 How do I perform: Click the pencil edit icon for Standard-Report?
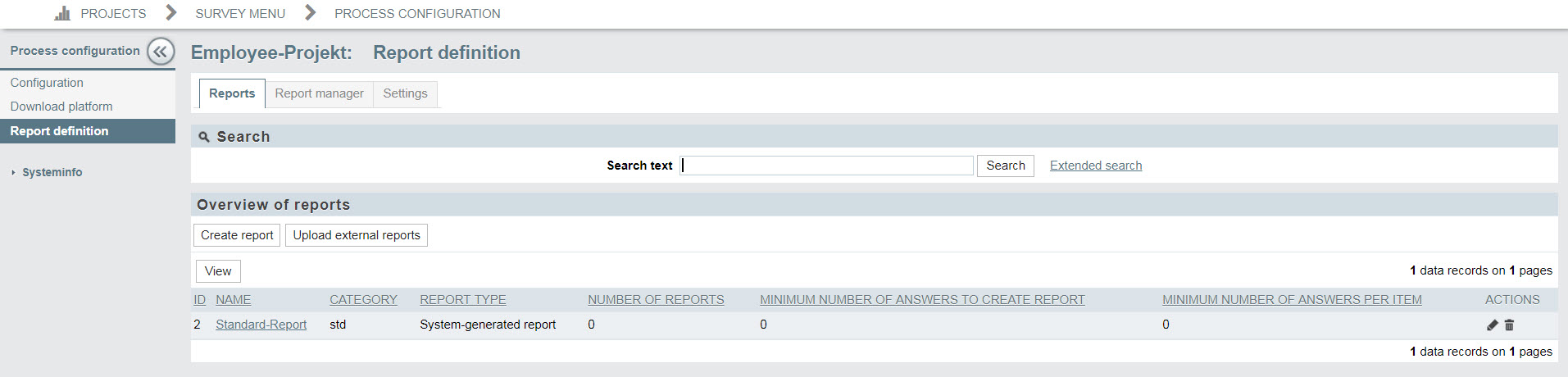pyautogui.click(x=1492, y=325)
